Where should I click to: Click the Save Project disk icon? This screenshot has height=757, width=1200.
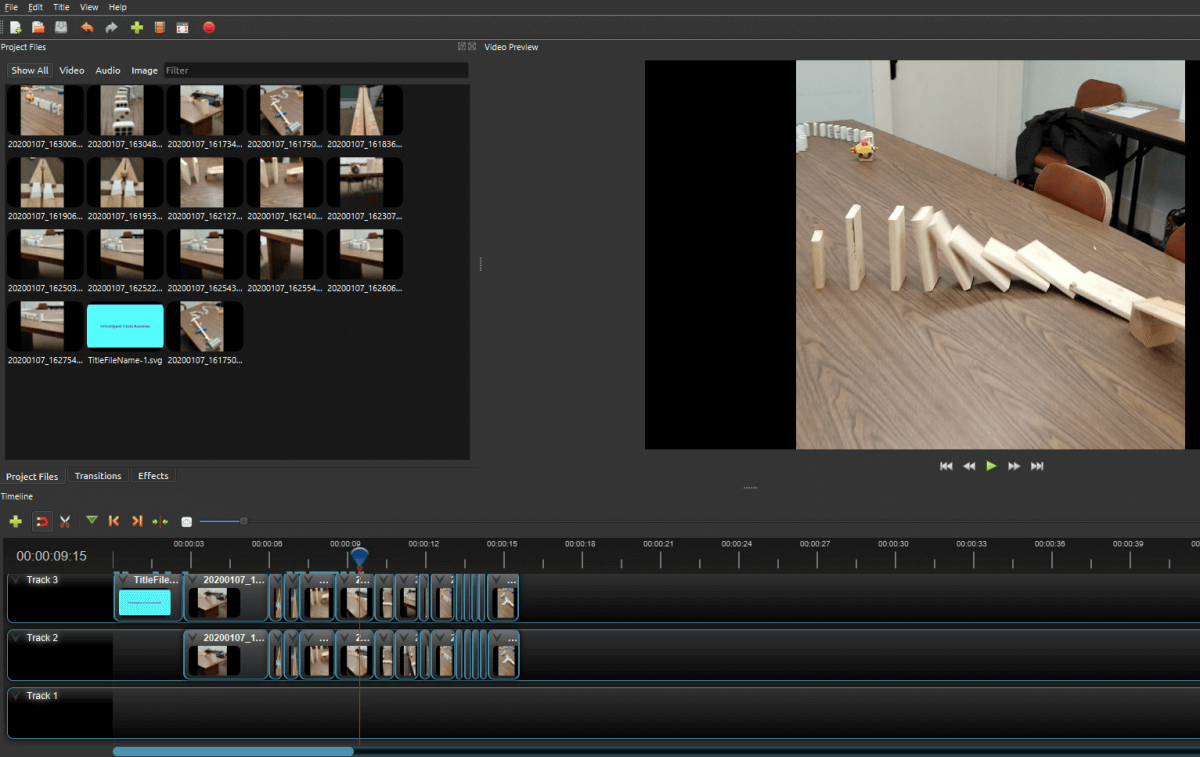tap(62, 28)
